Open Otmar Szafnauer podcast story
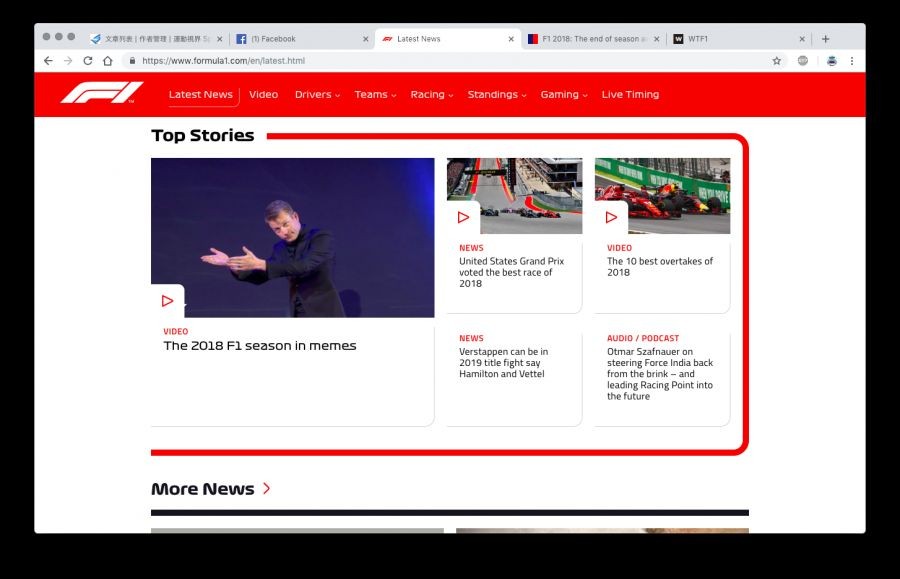This screenshot has width=900, height=579. point(659,373)
